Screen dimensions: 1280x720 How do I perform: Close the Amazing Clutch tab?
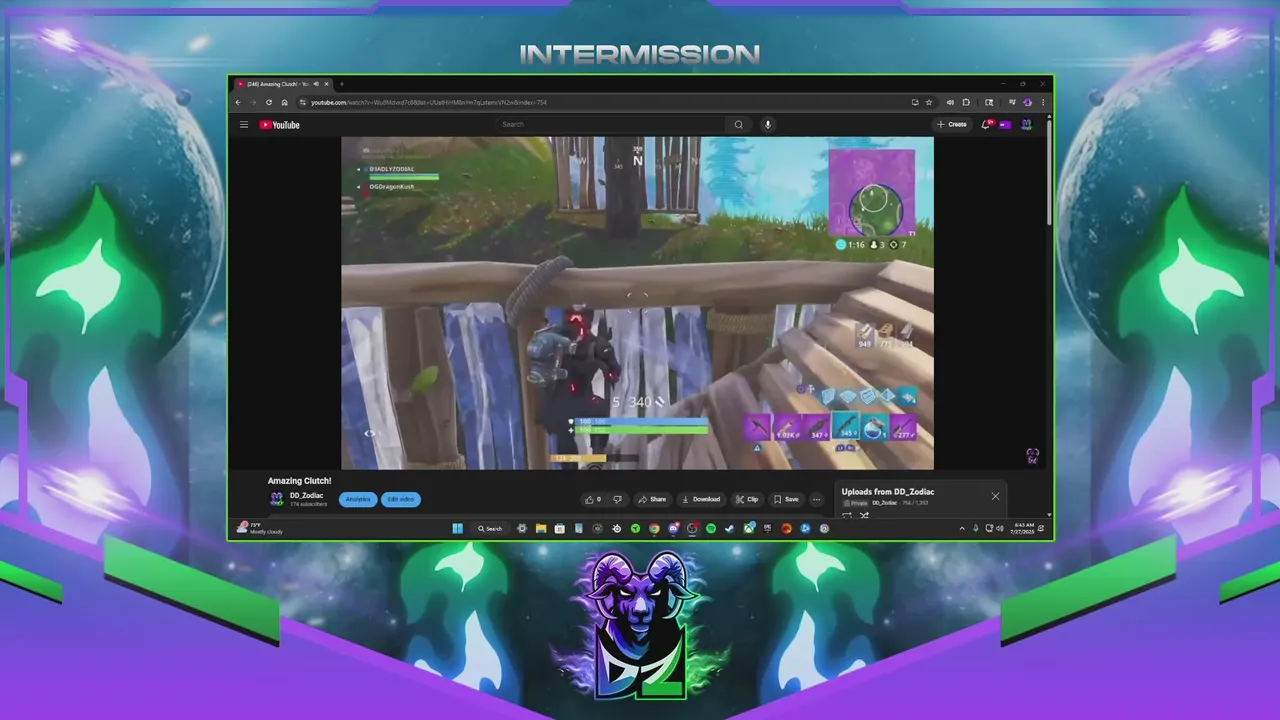point(327,84)
